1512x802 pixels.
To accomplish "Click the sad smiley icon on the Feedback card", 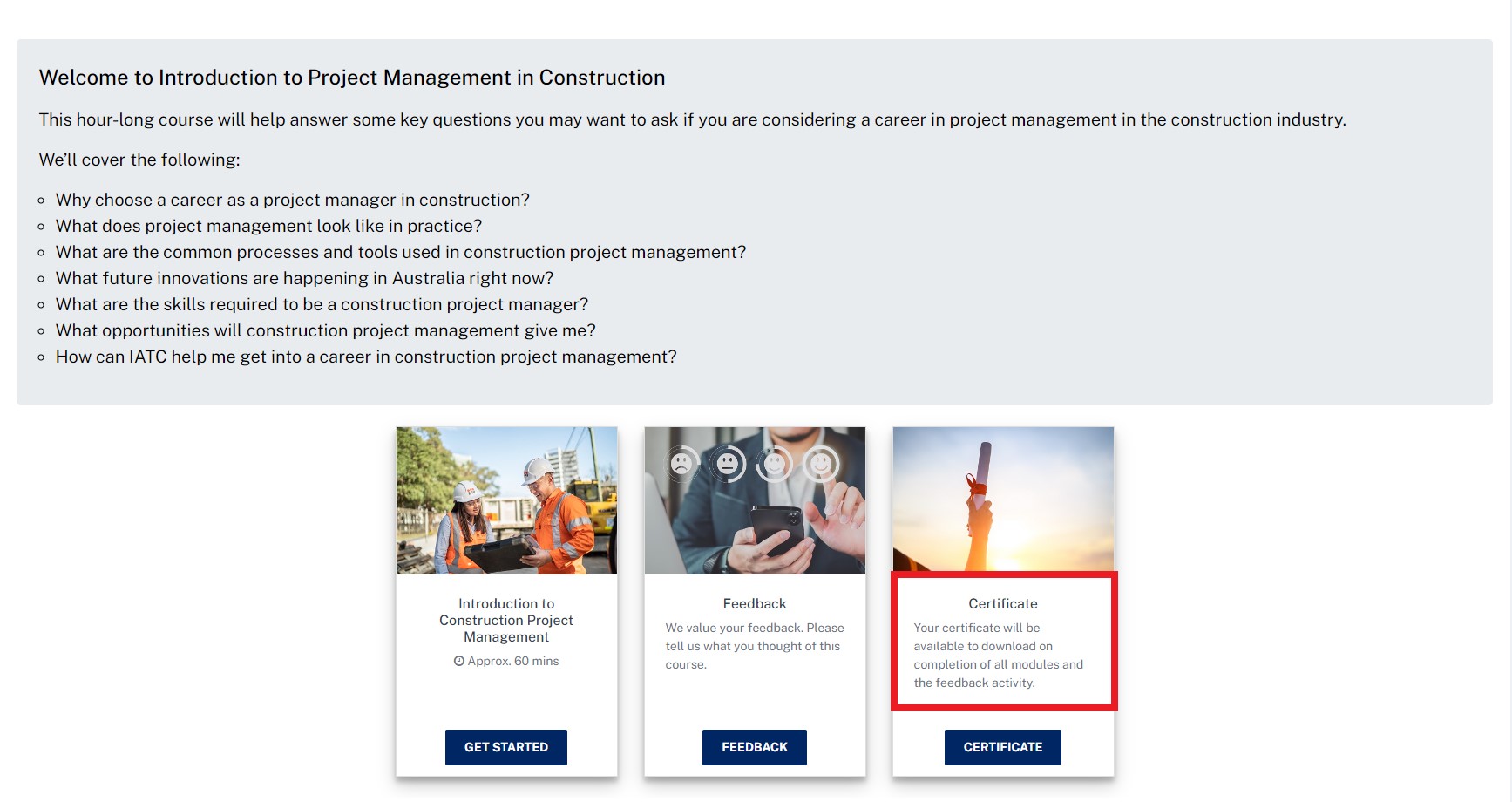I will coord(681,463).
